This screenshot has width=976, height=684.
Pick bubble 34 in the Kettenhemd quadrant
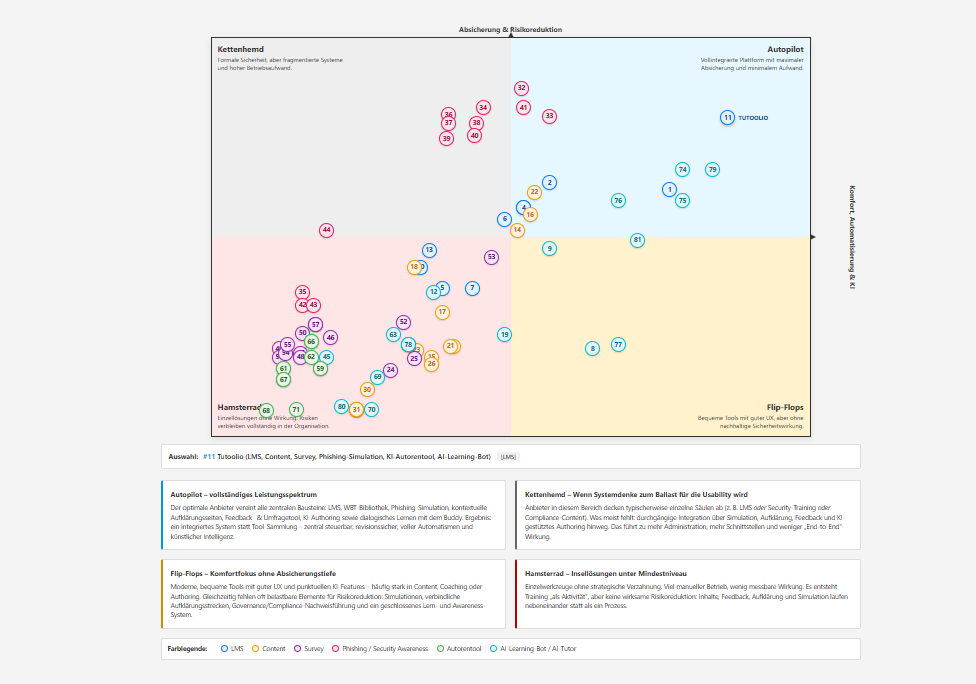point(483,108)
